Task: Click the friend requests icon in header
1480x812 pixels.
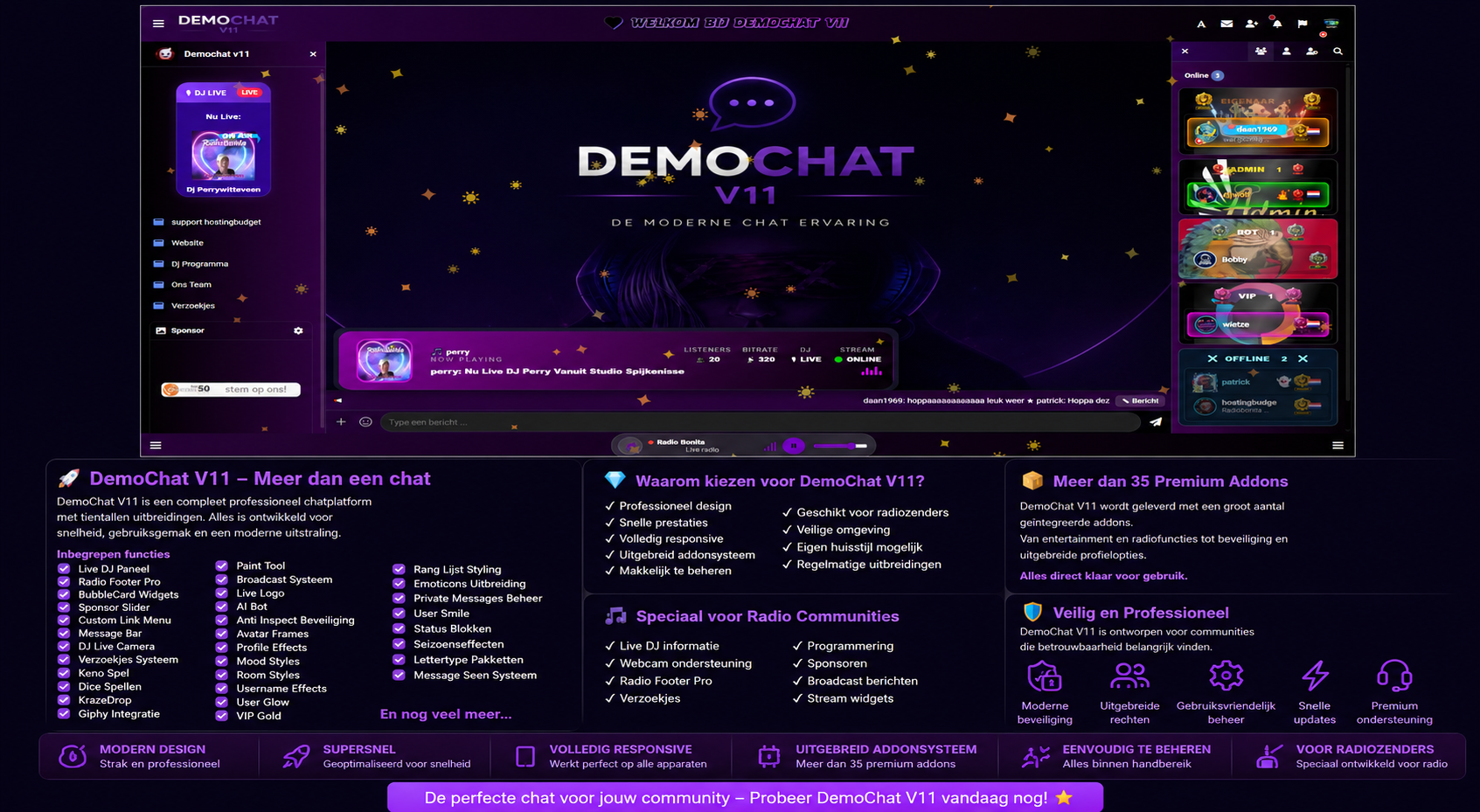Action: [x=1252, y=24]
